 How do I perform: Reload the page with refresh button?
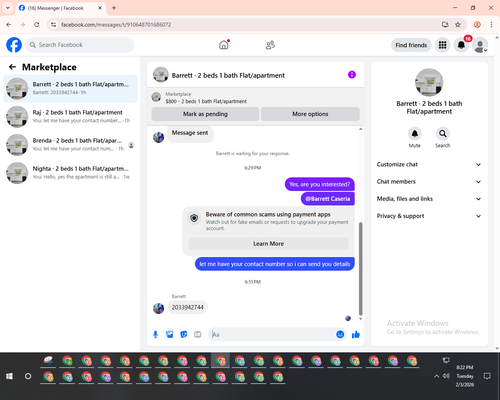[x=37, y=25]
